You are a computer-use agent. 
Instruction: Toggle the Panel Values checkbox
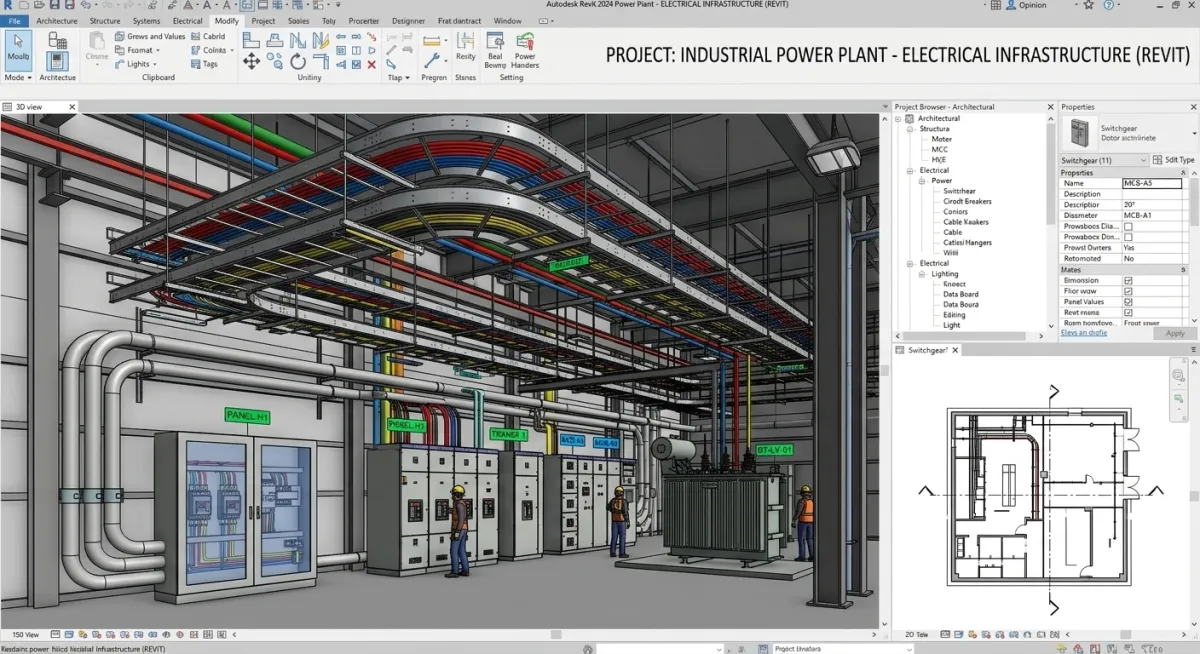coord(1128,302)
